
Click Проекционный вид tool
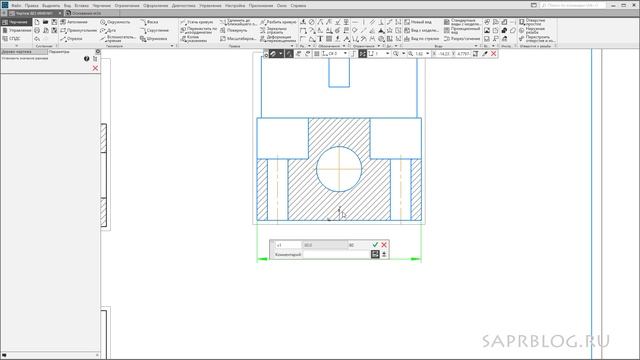[x=462, y=30]
